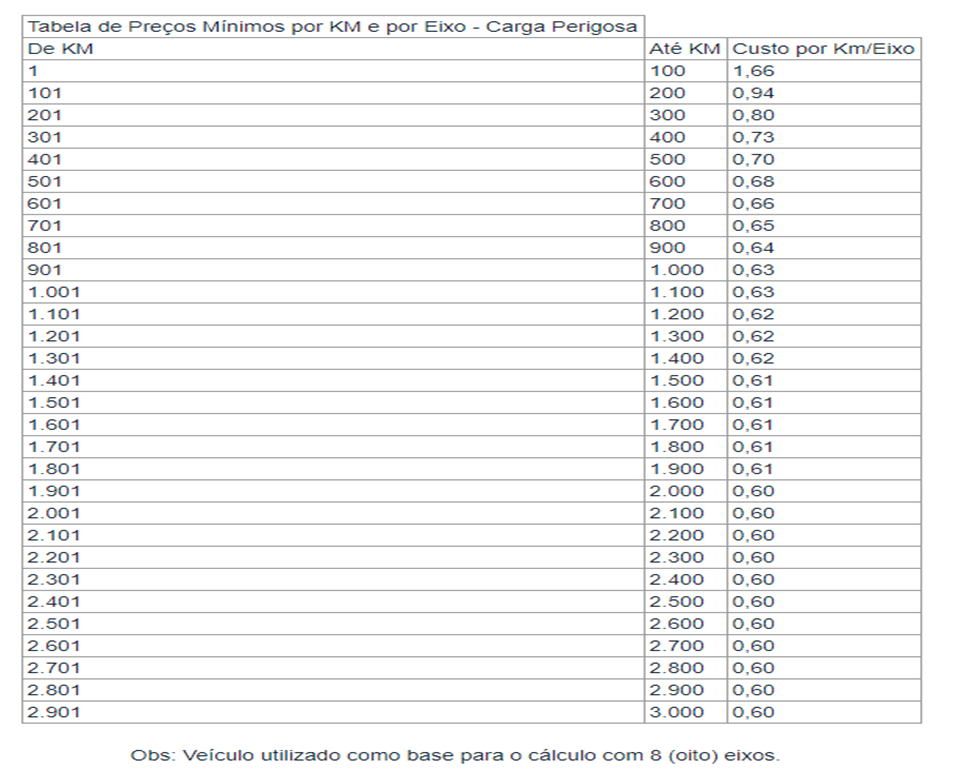Click the De KM cell '2.501'
Viewport: 953px width, 770px height.
click(x=333, y=624)
